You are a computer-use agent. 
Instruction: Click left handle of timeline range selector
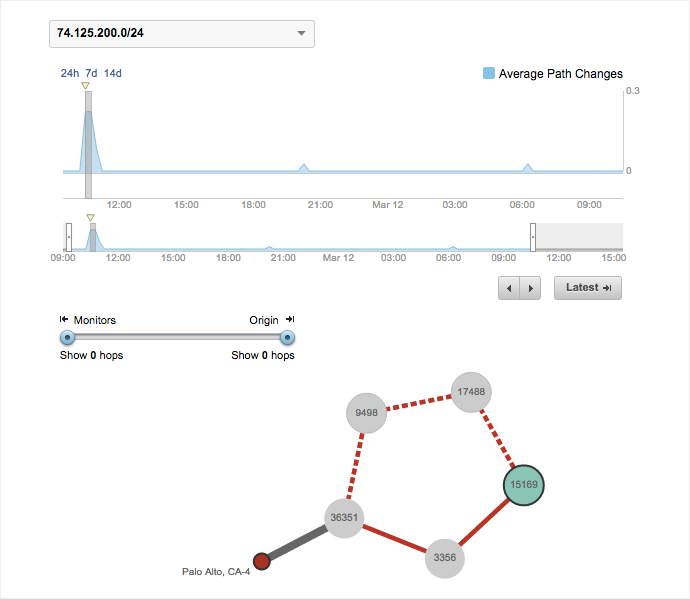click(68, 237)
